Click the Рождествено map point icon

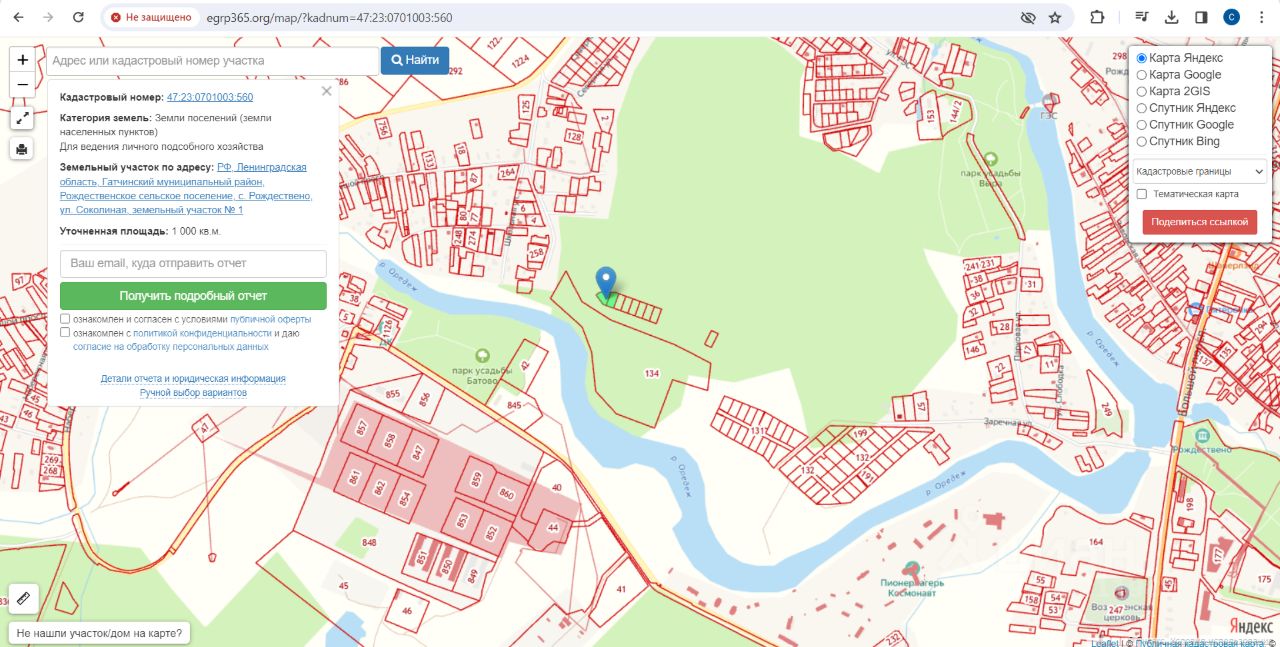tap(1203, 434)
